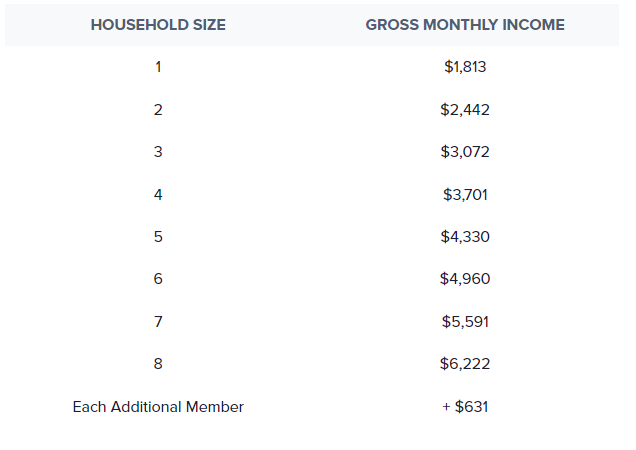The height and width of the screenshot is (450, 636).
Task: Click the Each Additional Member row label
Action: (158, 407)
